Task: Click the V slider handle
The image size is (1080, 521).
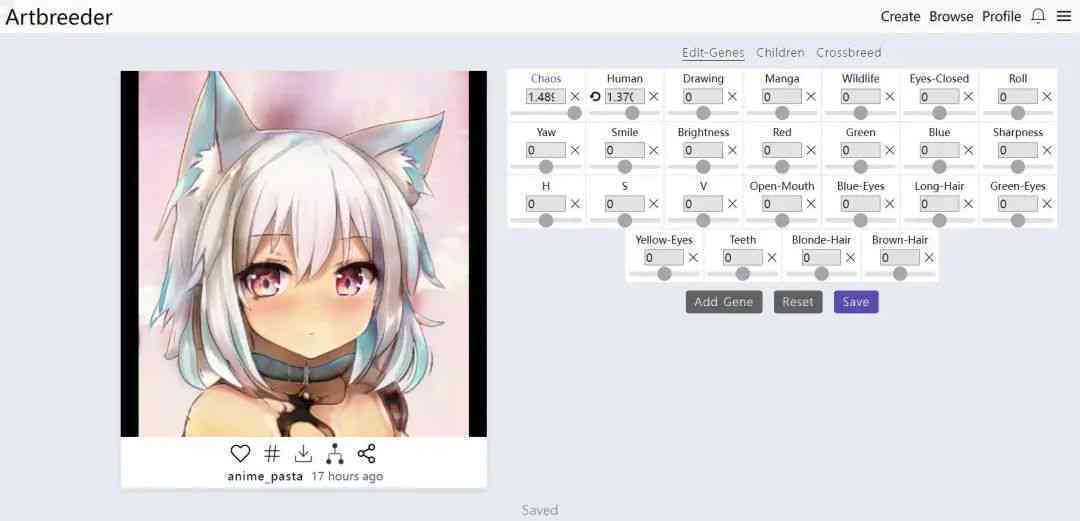Action: 703,221
